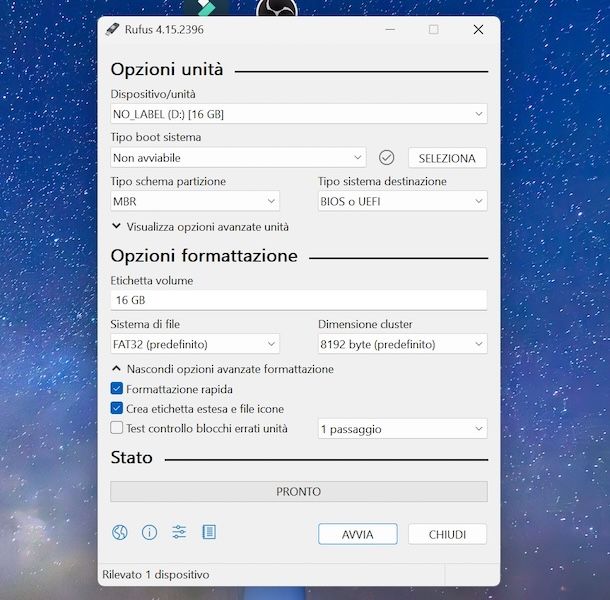Click the 'Tipo sistema destinazione' label

click(382, 181)
